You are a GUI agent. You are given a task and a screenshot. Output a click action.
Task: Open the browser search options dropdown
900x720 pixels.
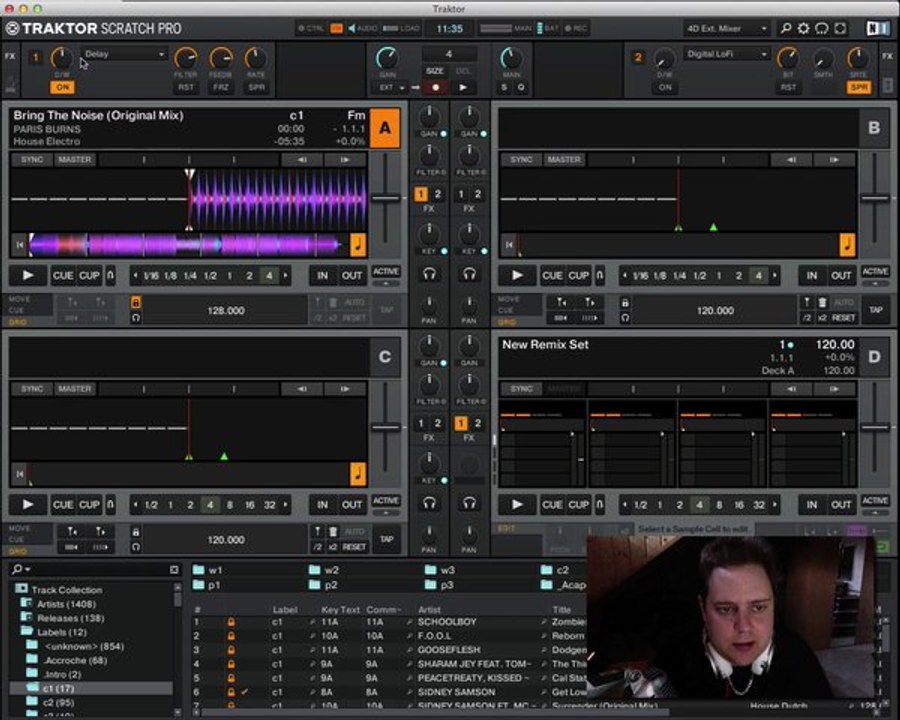[x=21, y=569]
